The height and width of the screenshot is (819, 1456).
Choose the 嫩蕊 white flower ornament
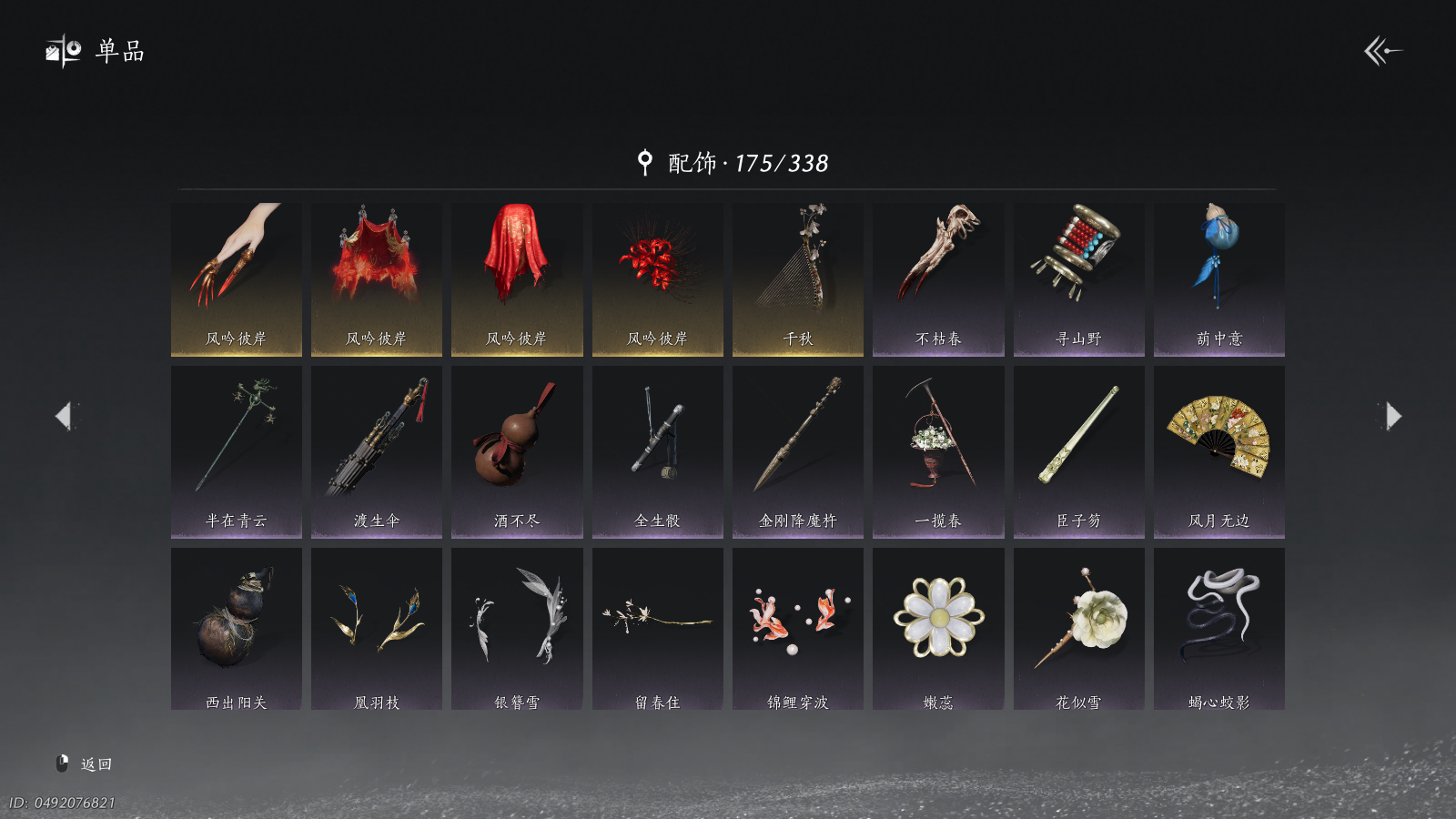click(x=938, y=629)
